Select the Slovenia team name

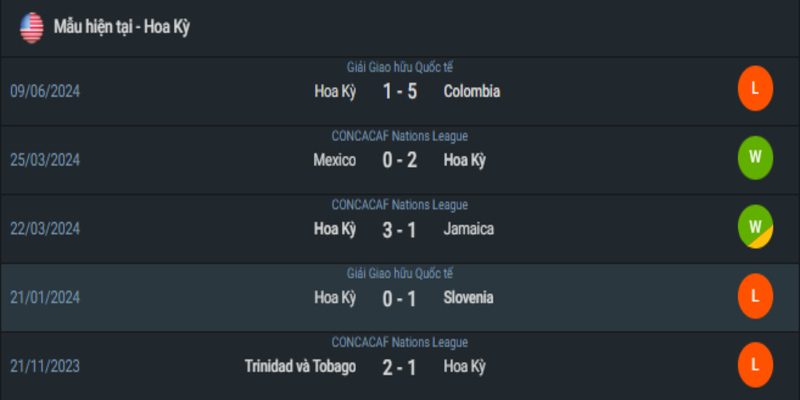[468, 298]
